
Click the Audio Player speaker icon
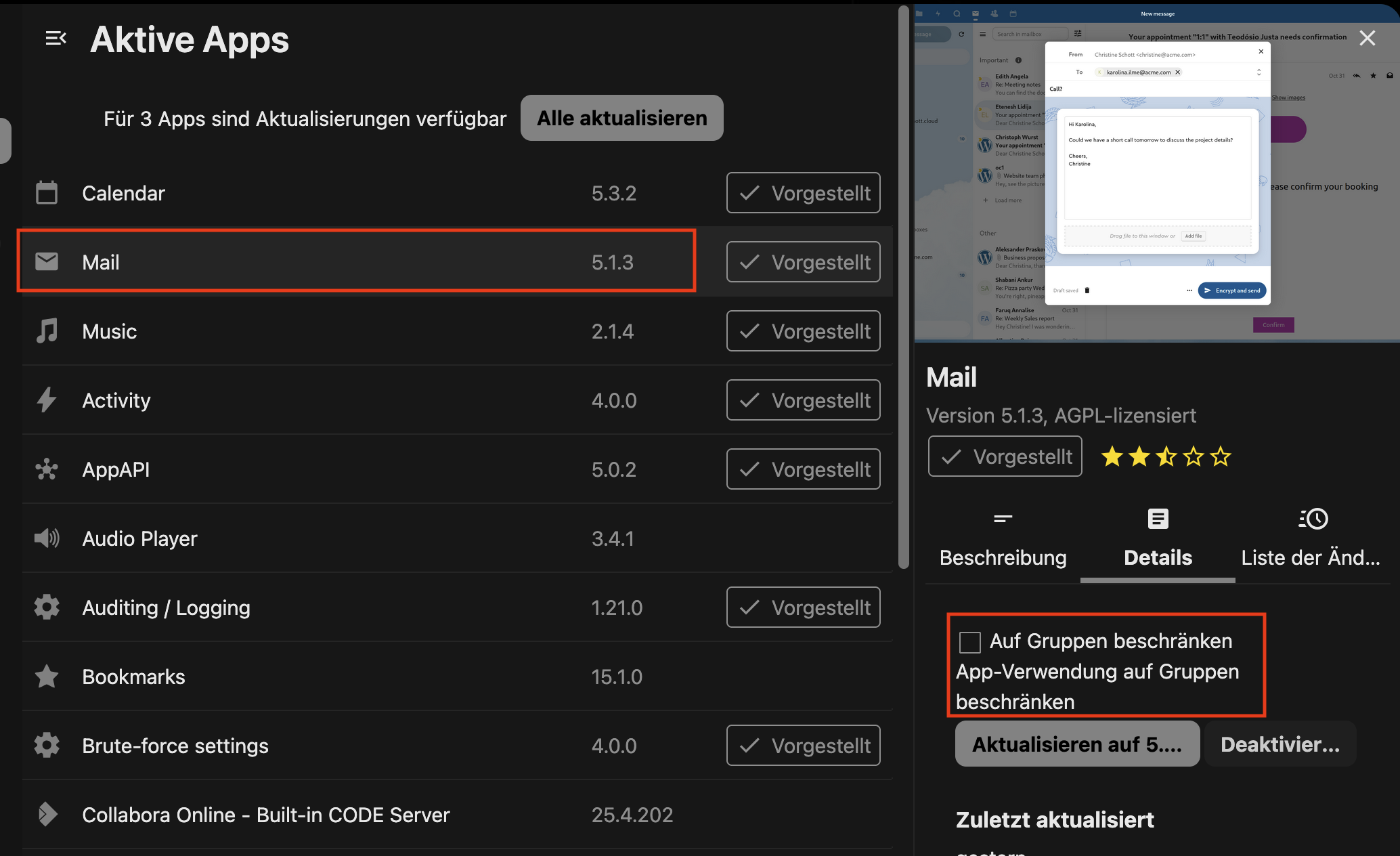click(47, 538)
